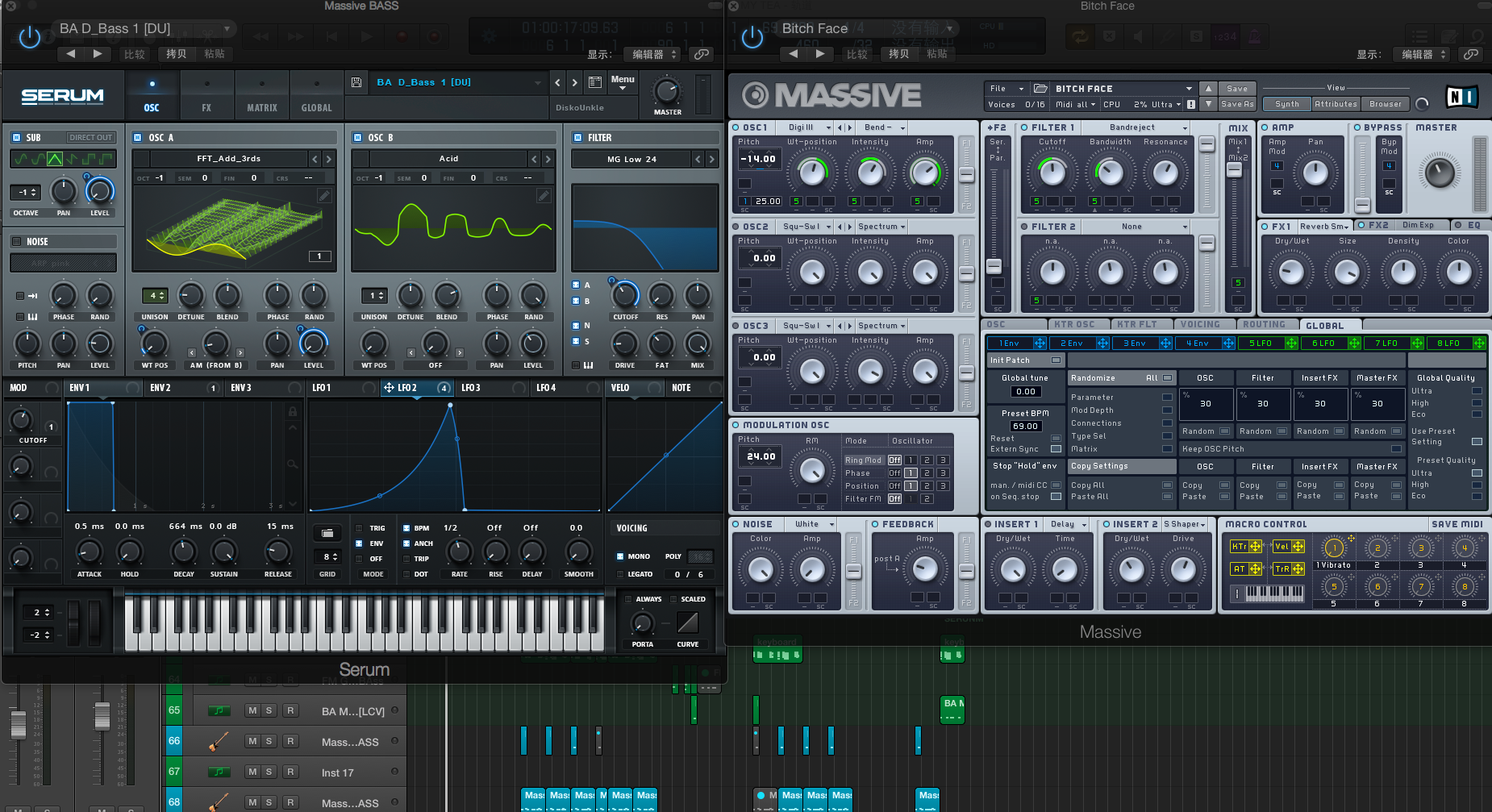Viewport: 1492px width, 812px height.
Task: Click Massive next preset down arrow
Action: (x=1207, y=104)
